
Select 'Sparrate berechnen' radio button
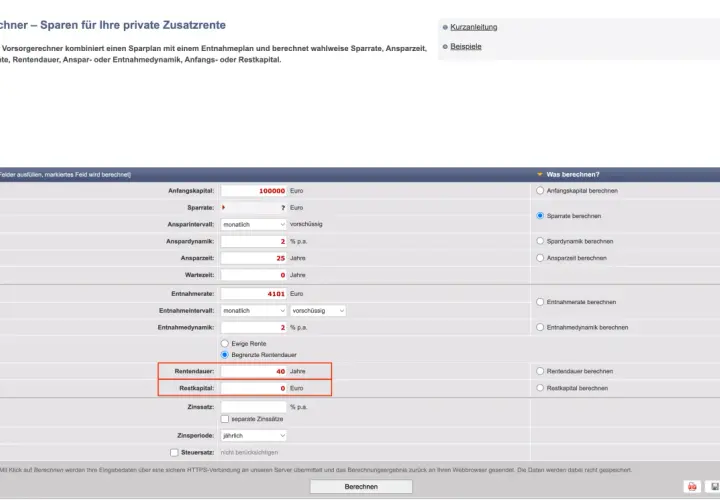[x=540, y=216]
